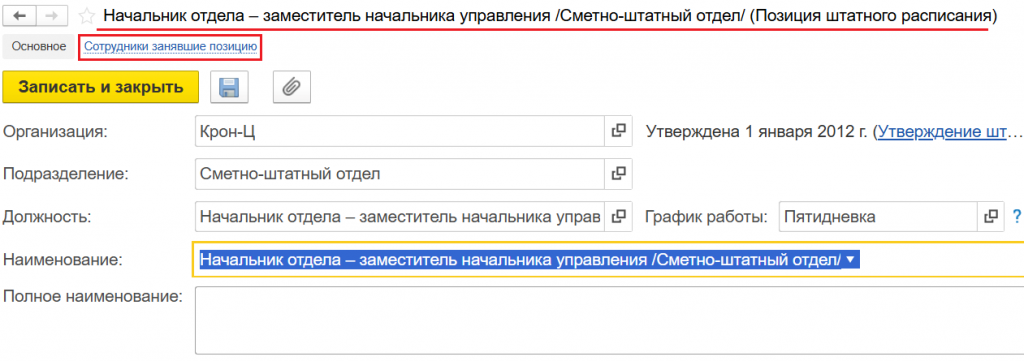Click the highlighted Наименование text field

(608, 259)
